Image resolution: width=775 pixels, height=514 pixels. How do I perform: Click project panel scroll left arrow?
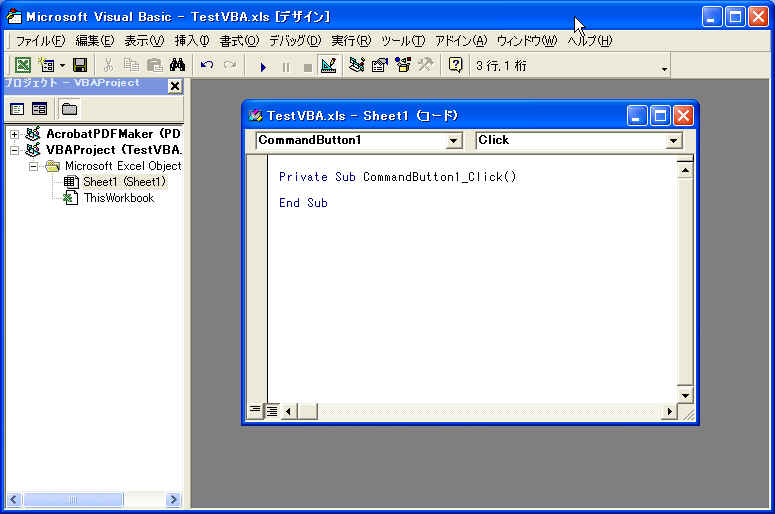13,499
